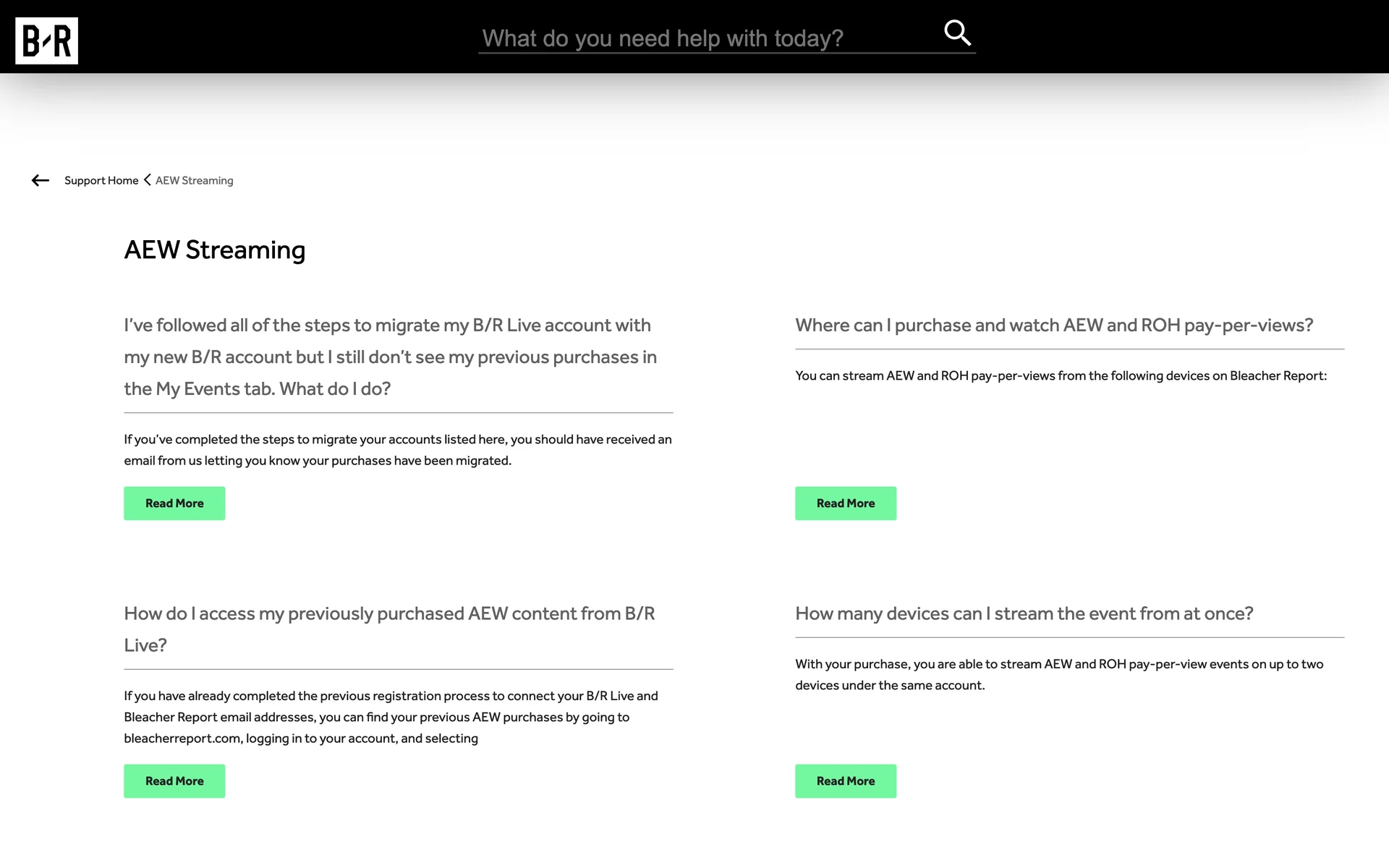This screenshot has height=868, width=1389.
Task: Open Support Home breadcrumb link
Action: [x=101, y=180]
